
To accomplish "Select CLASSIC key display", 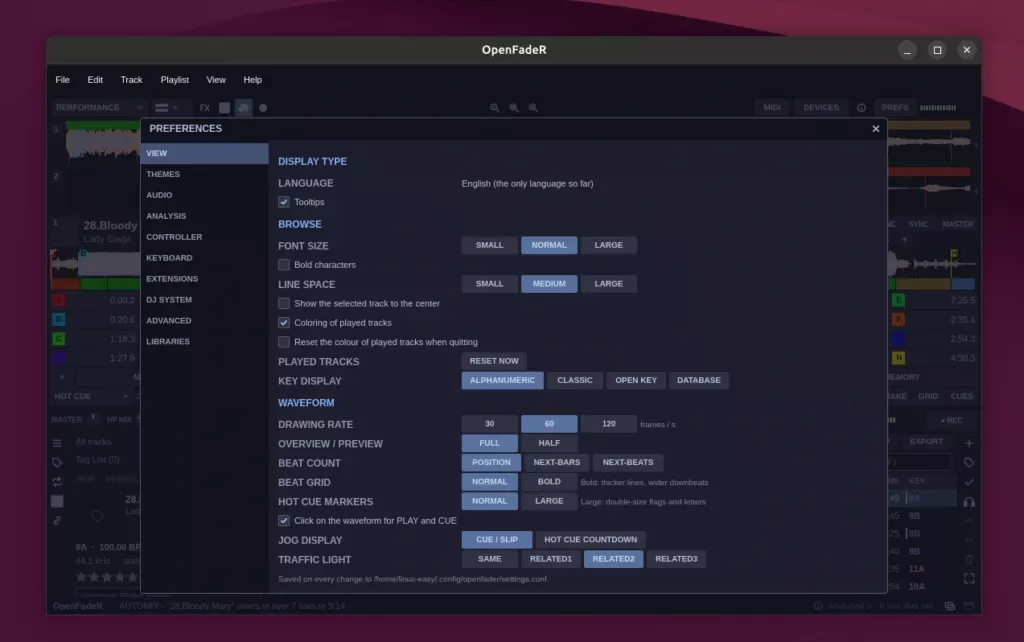I will [x=575, y=380].
